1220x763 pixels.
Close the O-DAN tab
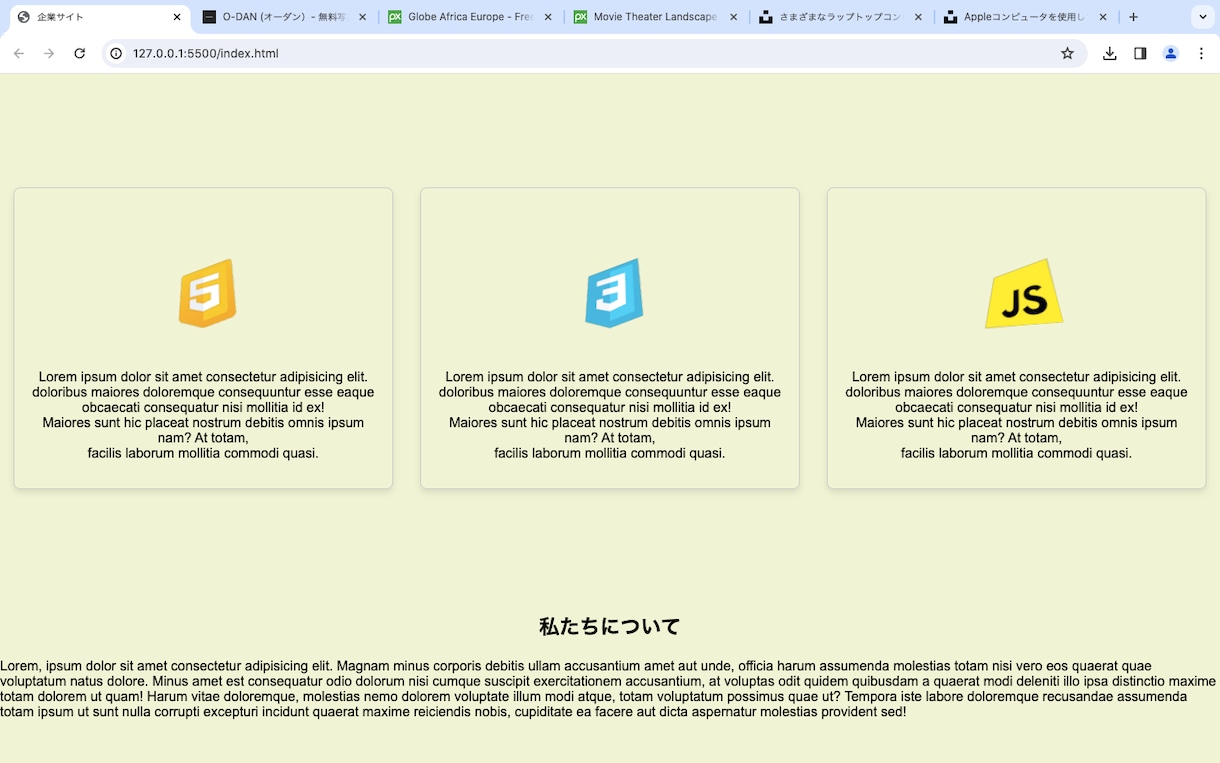(362, 17)
